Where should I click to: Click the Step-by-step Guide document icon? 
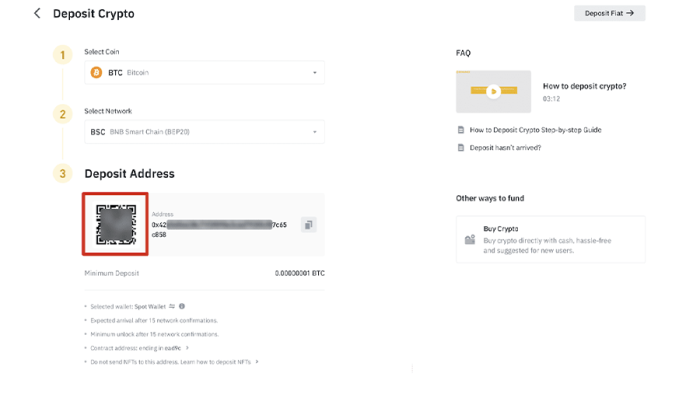(x=461, y=130)
